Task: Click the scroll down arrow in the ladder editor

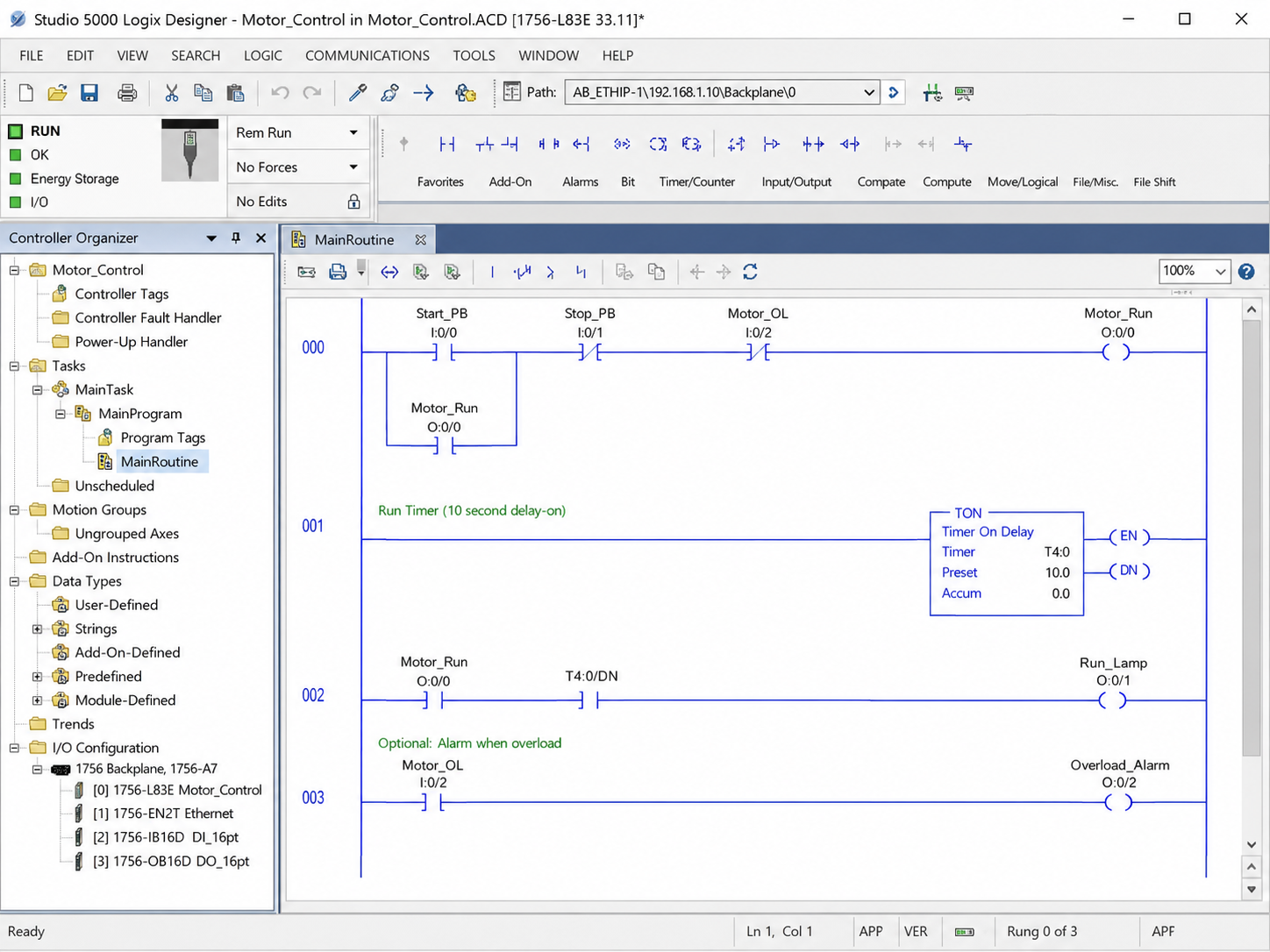Action: 1252,844
